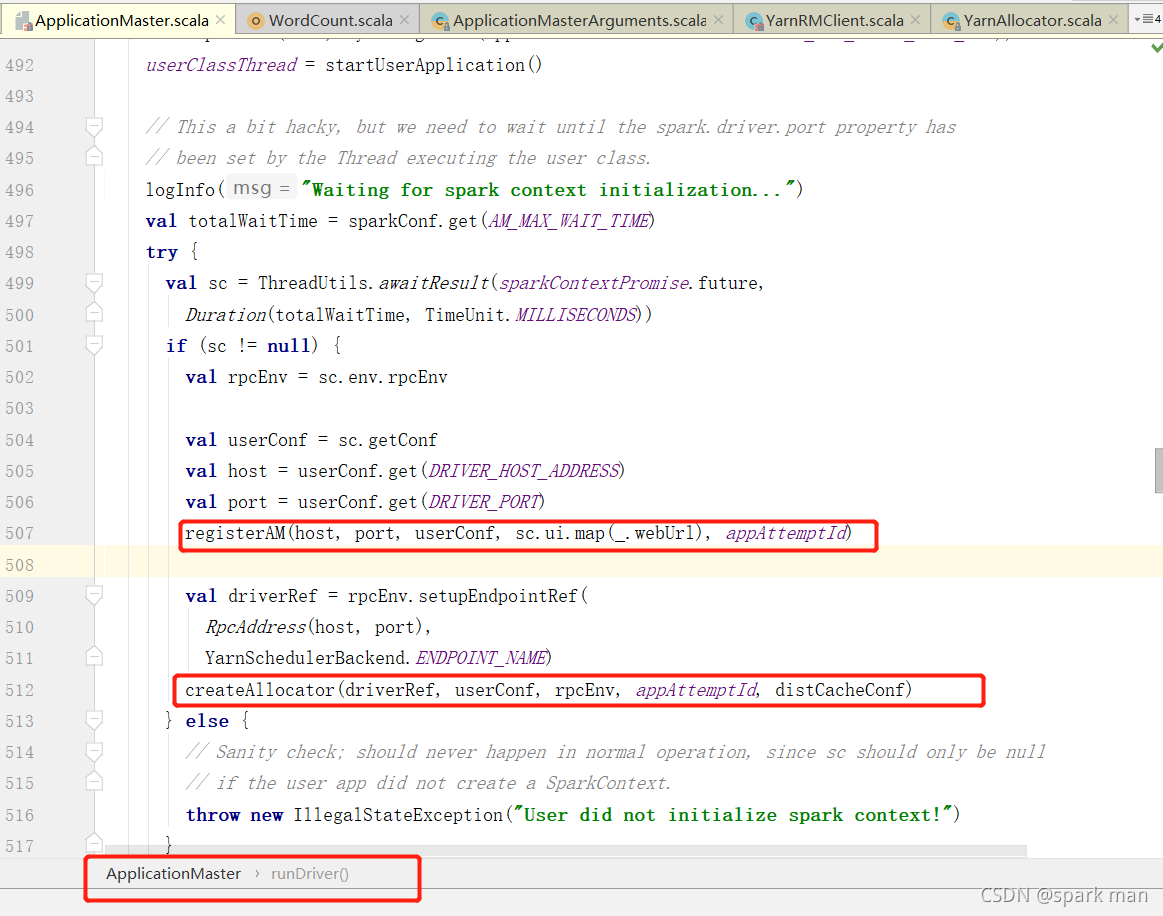This screenshot has width=1163, height=916.
Task: Click the fold end marker at line 511
Action: point(94,657)
